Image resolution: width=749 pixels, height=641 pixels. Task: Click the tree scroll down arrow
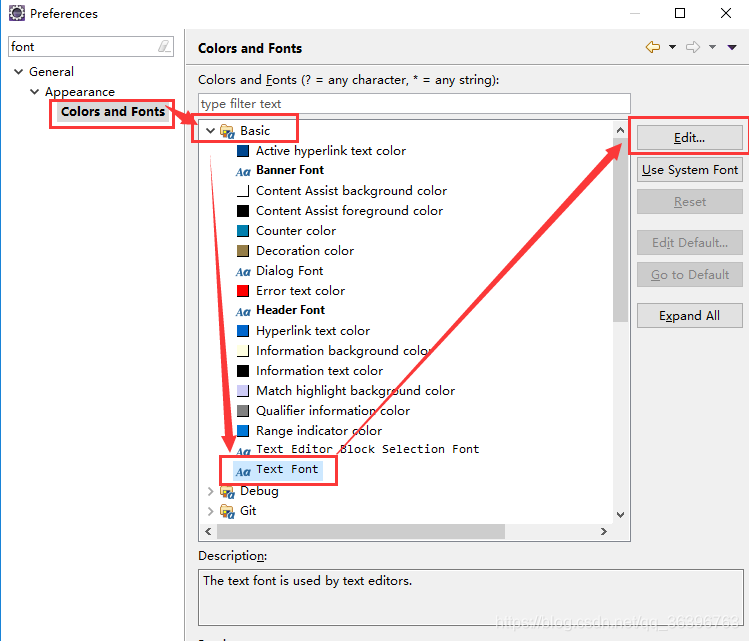[620, 515]
